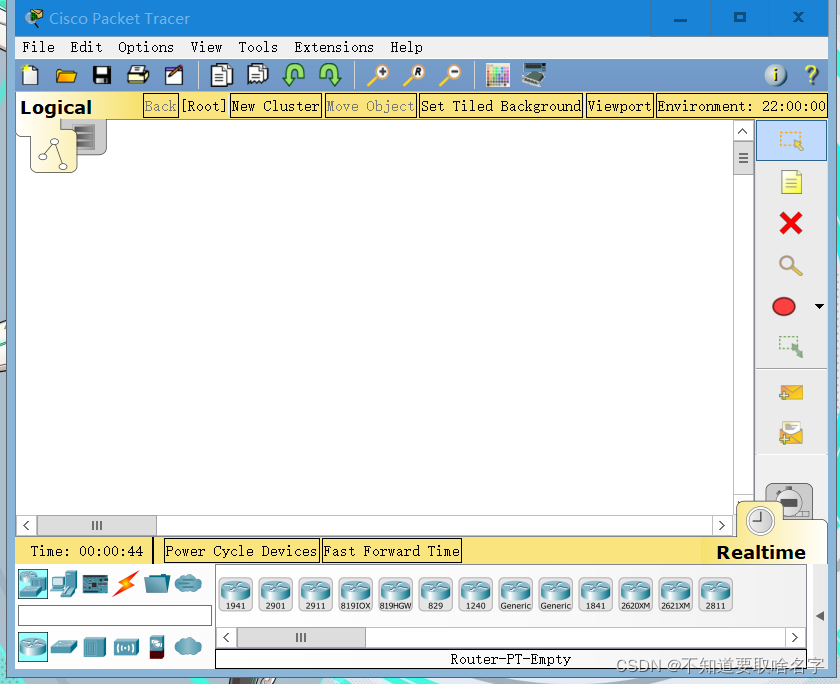This screenshot has width=840, height=684.
Task: Reset zoom with the R magnifier
Action: tap(414, 75)
